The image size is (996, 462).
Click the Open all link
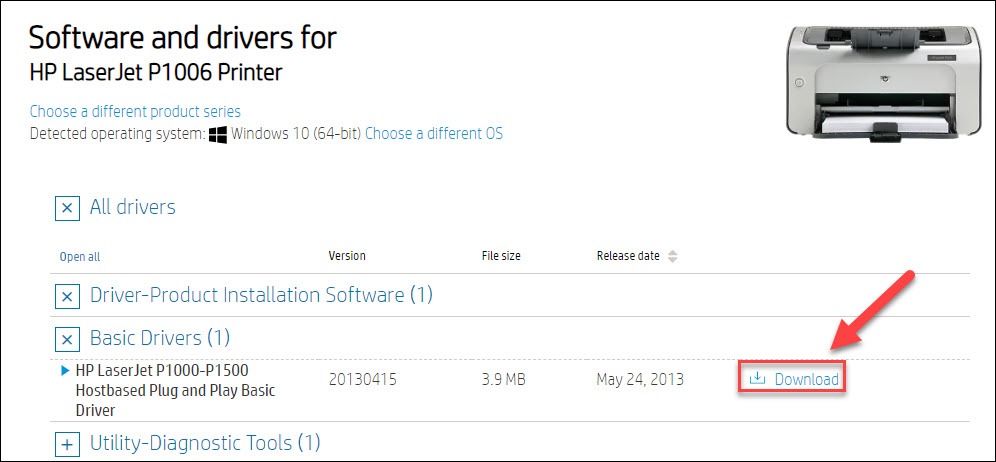coord(80,257)
